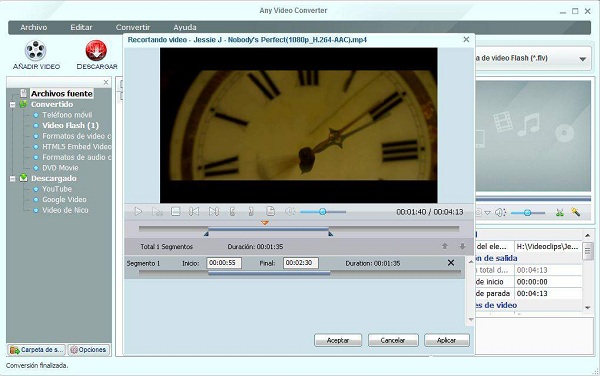Click the orange playhead marker

[265, 223]
